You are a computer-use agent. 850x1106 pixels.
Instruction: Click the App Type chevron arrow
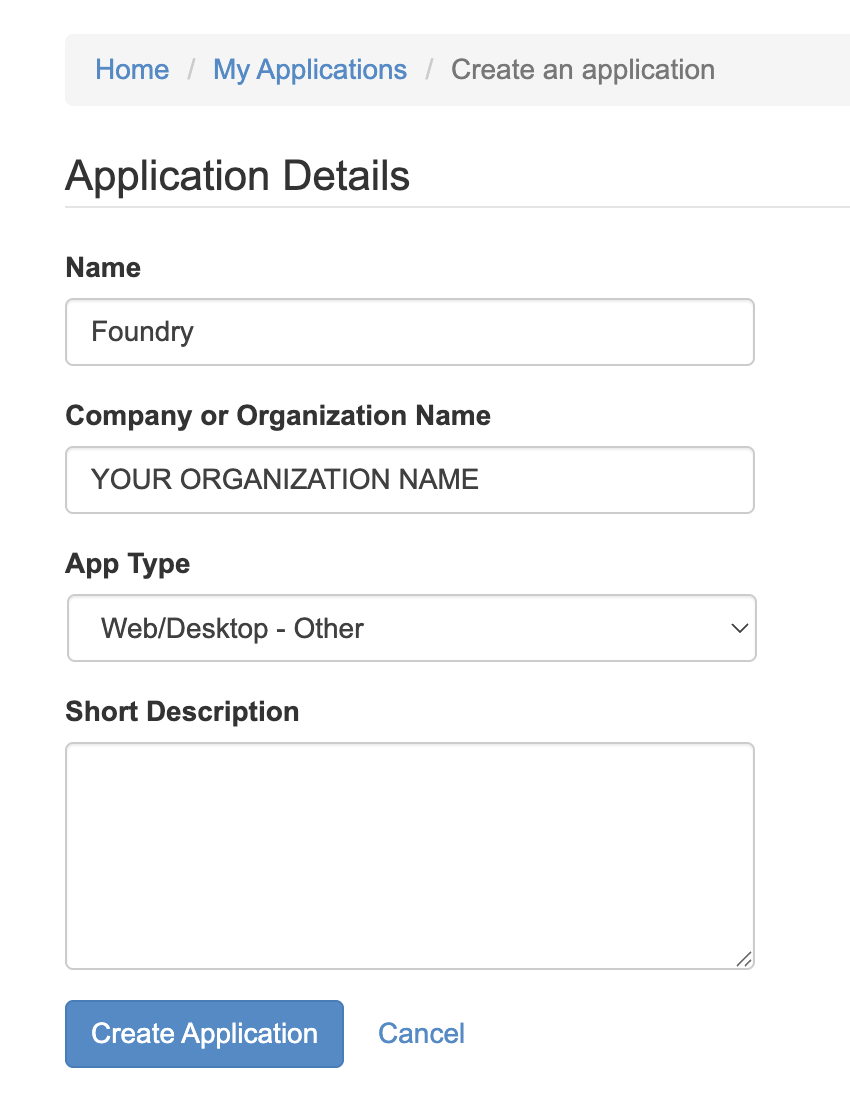[738, 628]
